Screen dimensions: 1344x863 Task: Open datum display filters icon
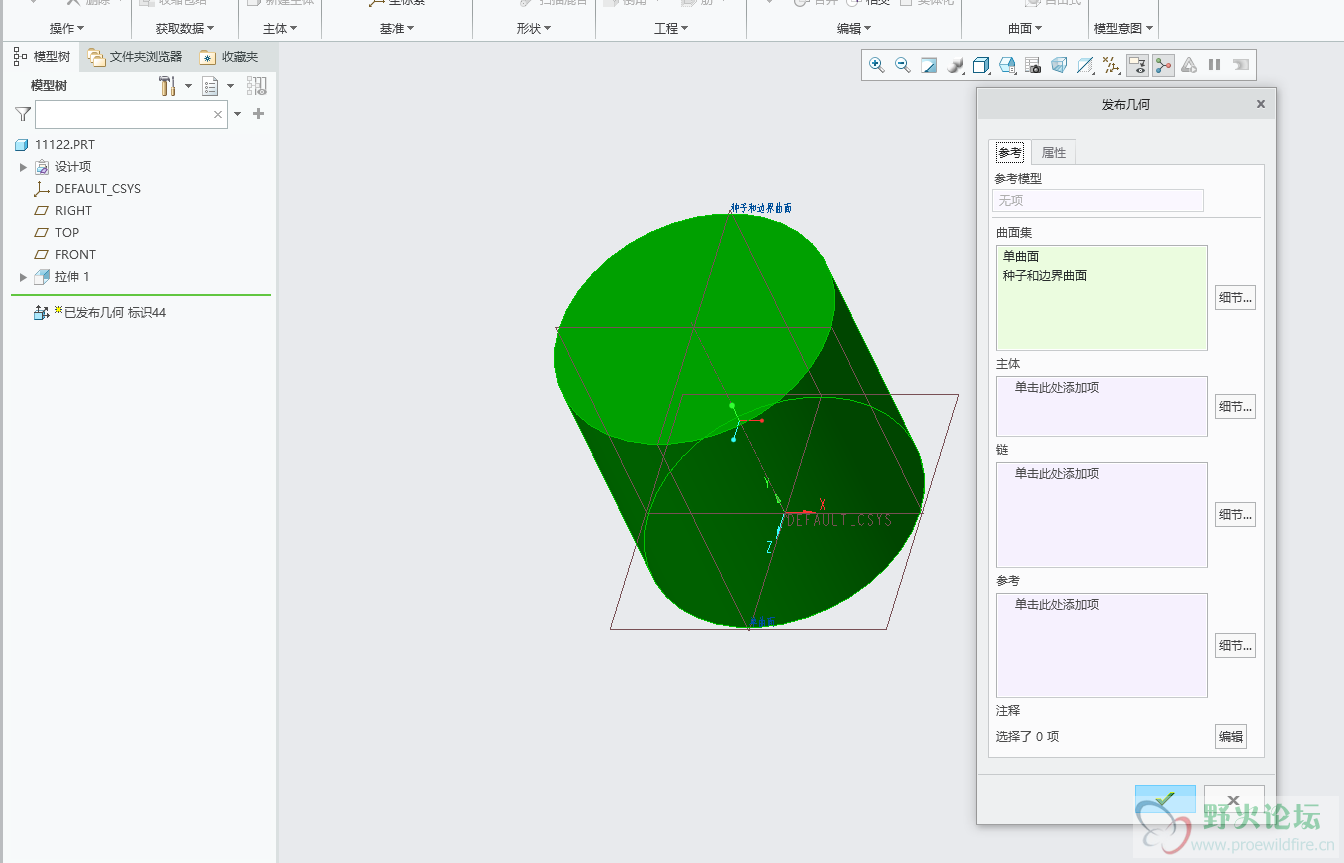click(1111, 65)
